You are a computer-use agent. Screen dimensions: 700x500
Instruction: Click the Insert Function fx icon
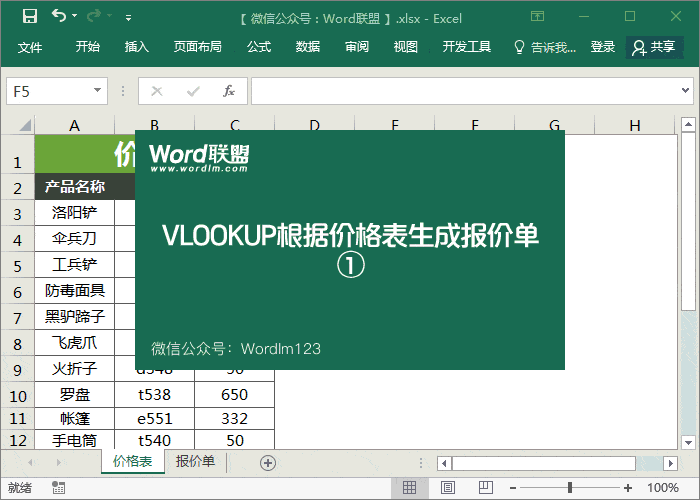coord(229,91)
